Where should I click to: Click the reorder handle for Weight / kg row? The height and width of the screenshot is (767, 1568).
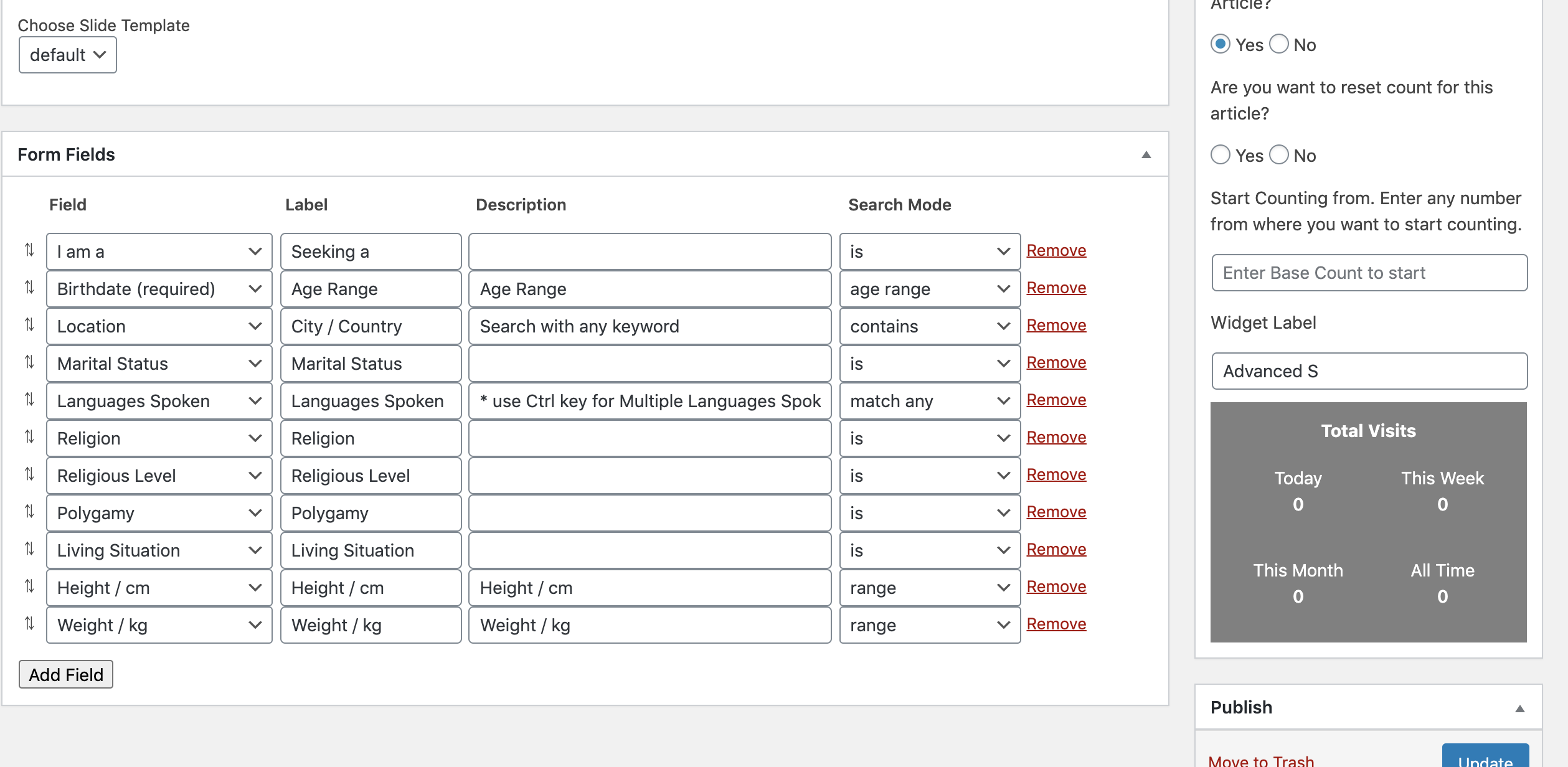pos(29,624)
